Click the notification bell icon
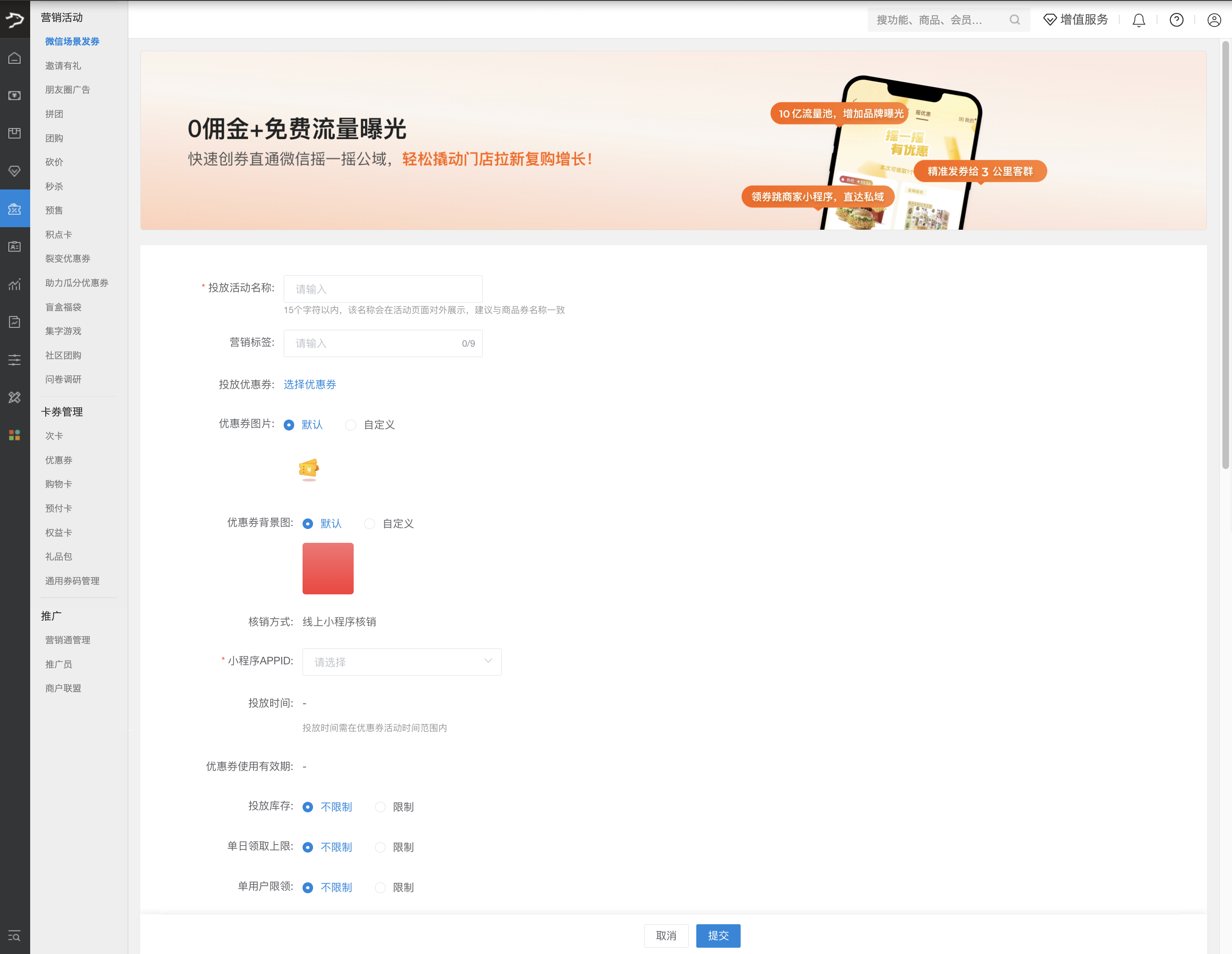 tap(1139, 20)
